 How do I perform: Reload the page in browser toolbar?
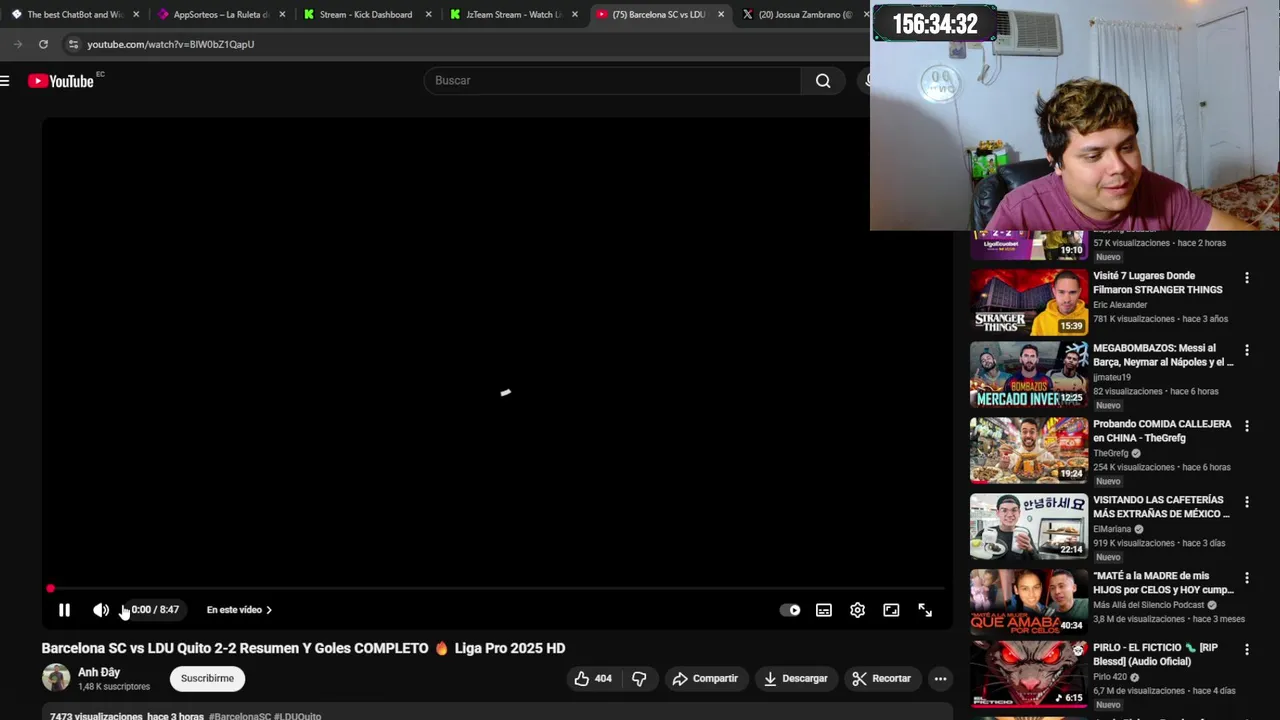43,44
